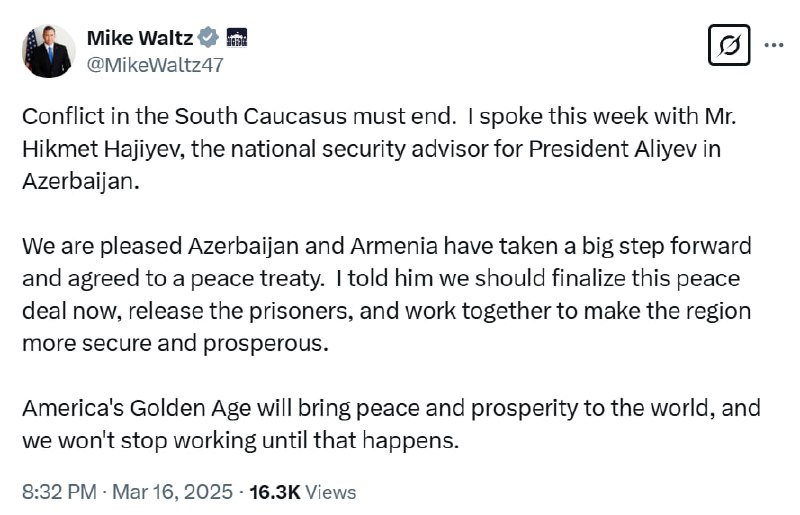The width and height of the screenshot is (800, 515).
Task: Open Mike Waltz's profile picture
Action: [x=49, y=51]
